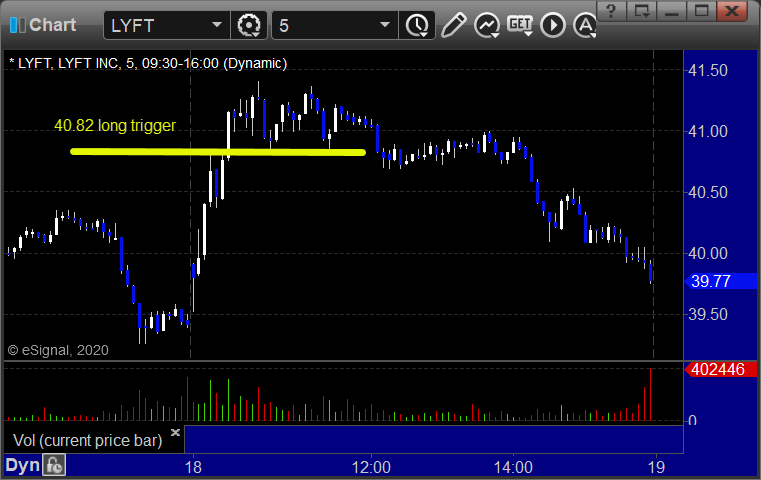Click the 402446 volume value marker

[x=721, y=369]
